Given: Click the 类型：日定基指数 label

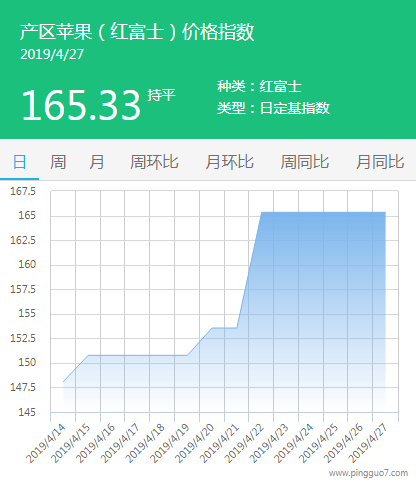Looking at the screenshot, I should [273, 108].
